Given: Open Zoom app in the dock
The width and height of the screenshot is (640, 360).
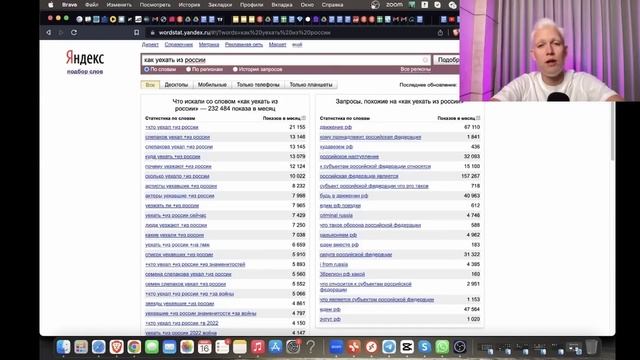Looking at the screenshot, I should pyautogui.click(x=336, y=347).
